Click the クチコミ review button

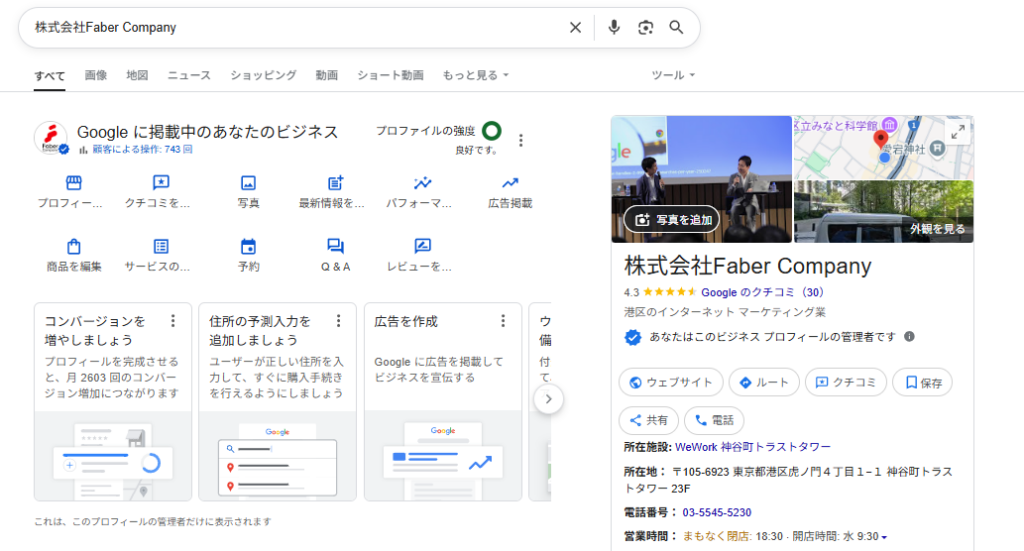[x=846, y=383]
